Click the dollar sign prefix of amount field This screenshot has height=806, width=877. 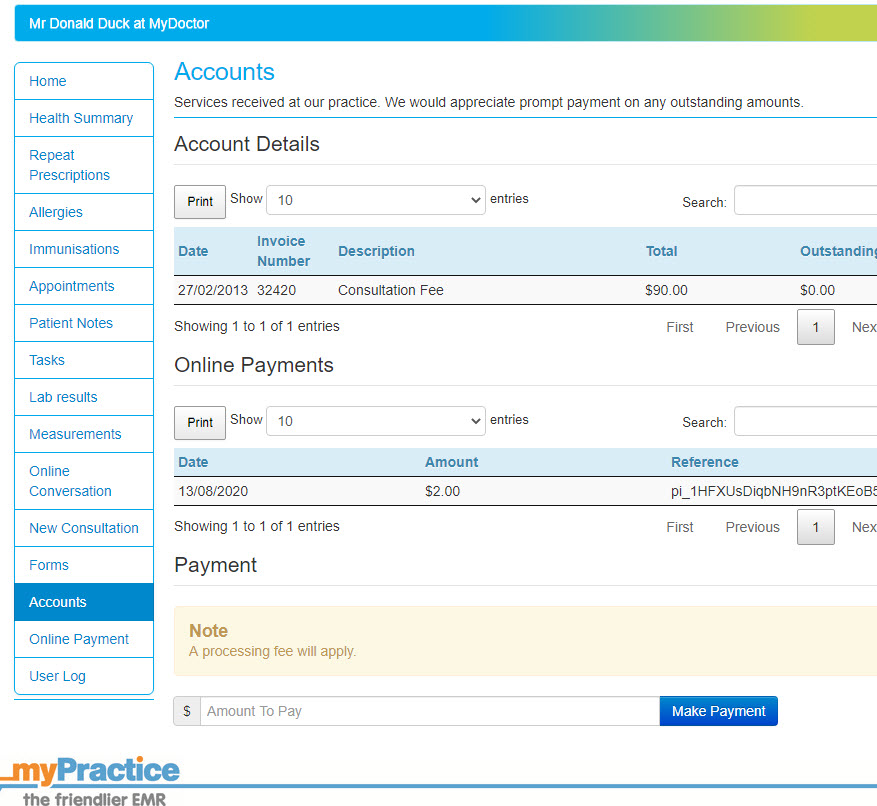[187, 711]
